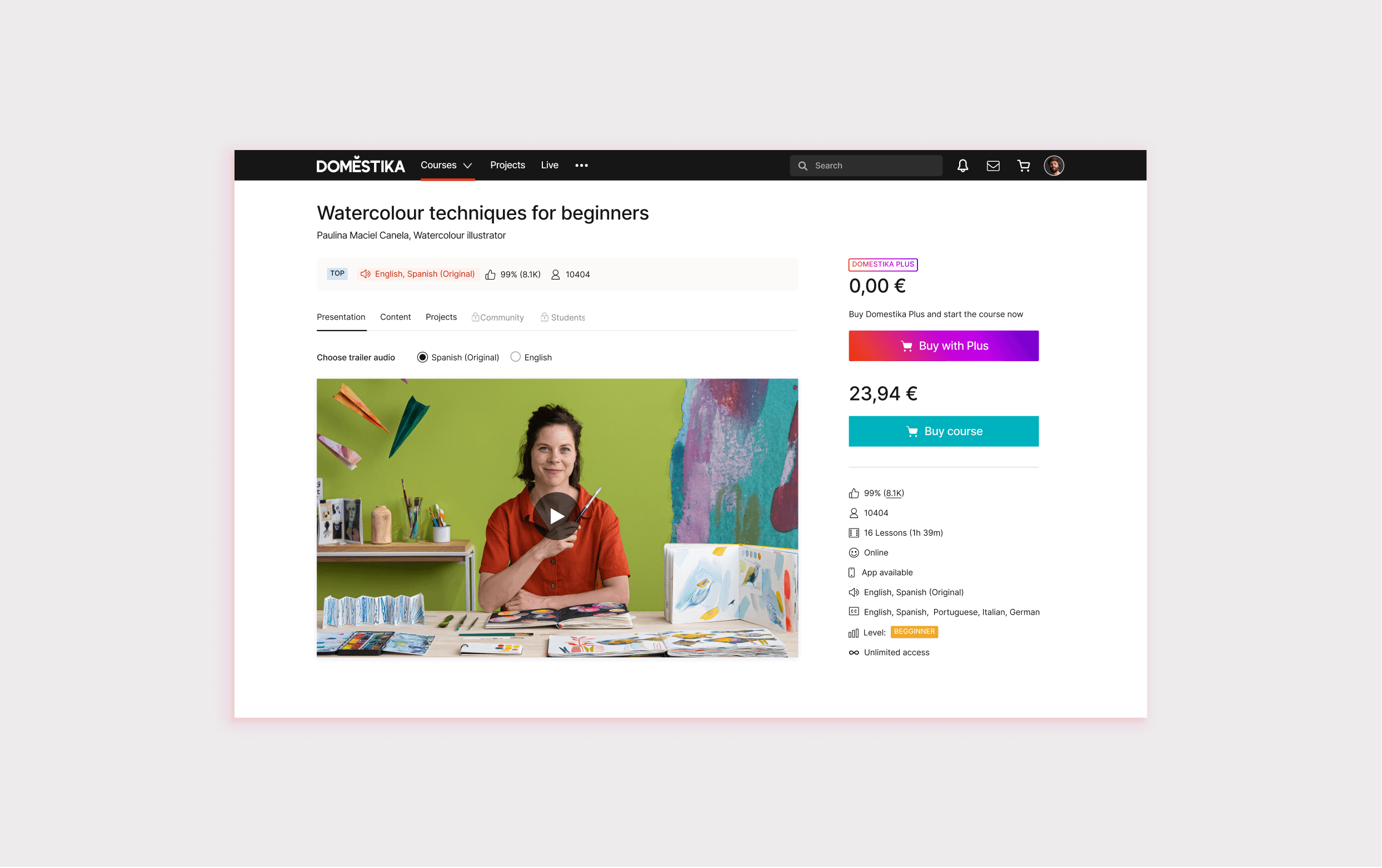Select English trailer audio
The width and height of the screenshot is (1382, 868).
tap(515, 357)
